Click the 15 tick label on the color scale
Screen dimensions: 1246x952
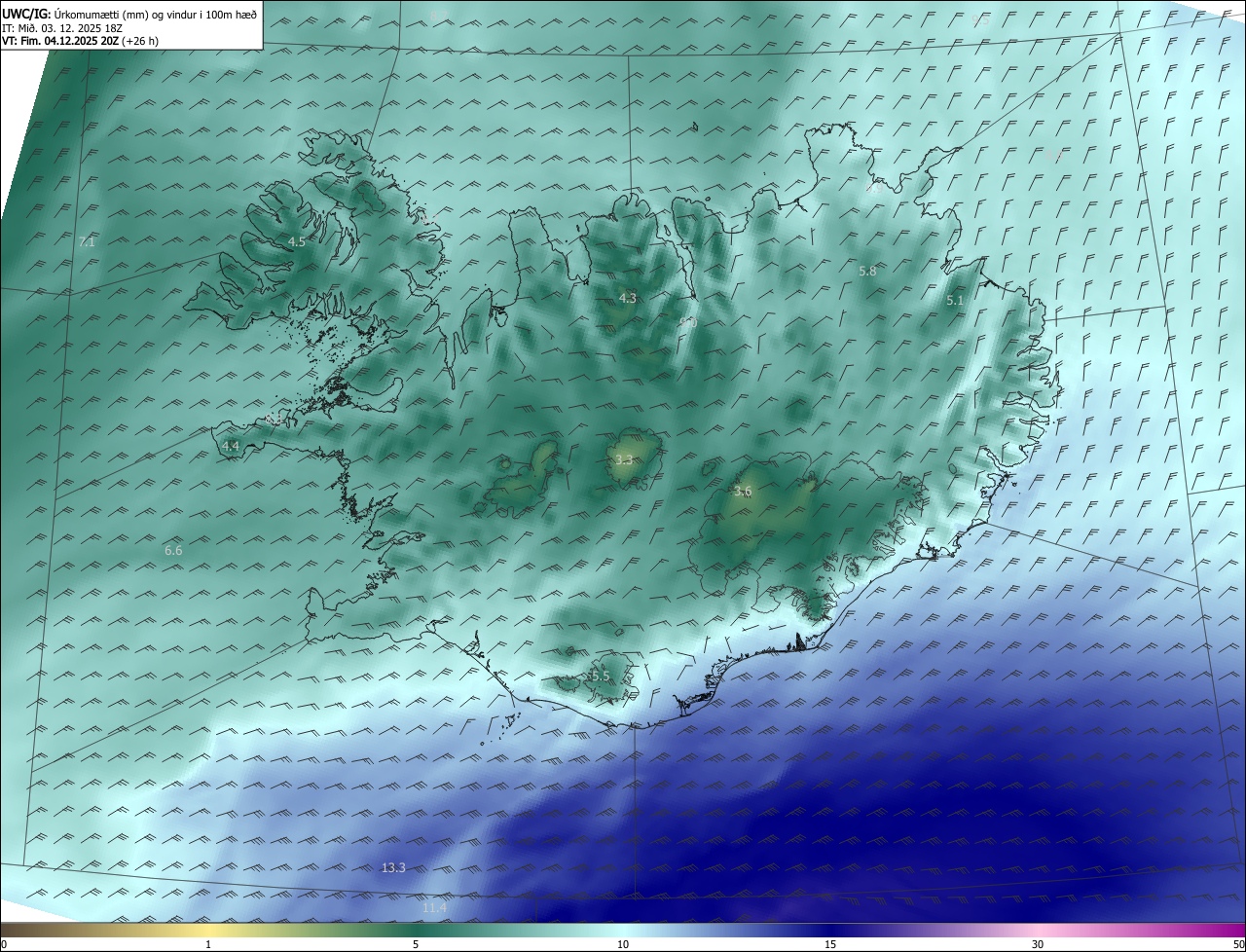pos(830,944)
